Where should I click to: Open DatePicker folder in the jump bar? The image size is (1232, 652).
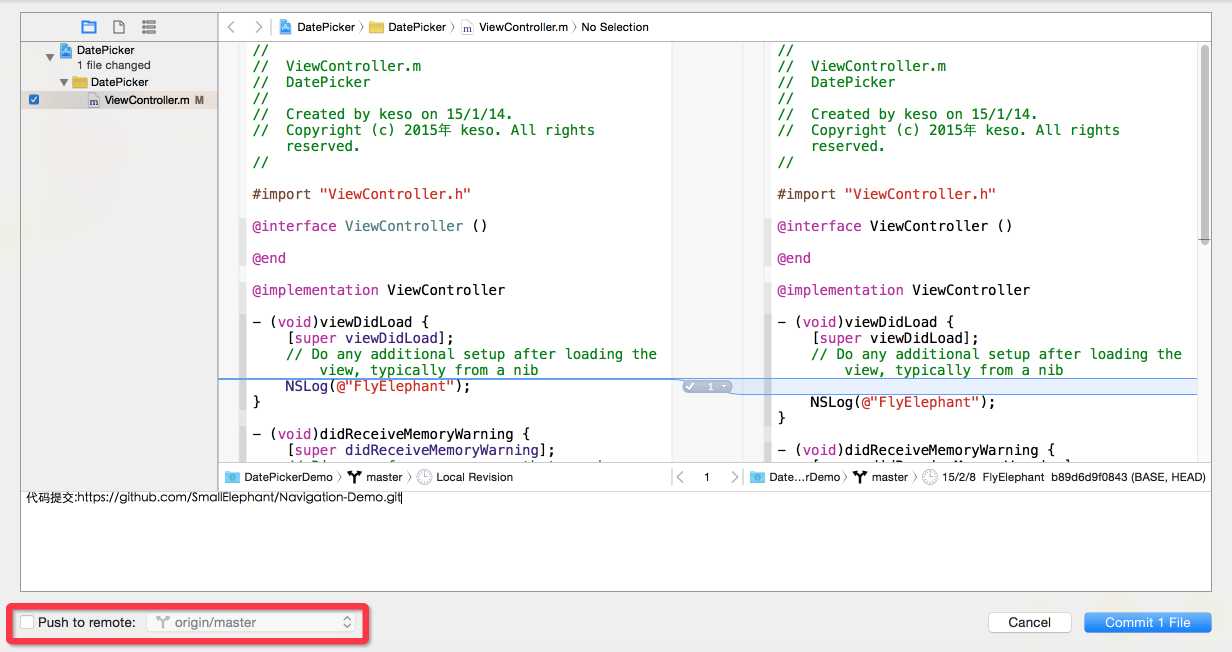[x=408, y=27]
